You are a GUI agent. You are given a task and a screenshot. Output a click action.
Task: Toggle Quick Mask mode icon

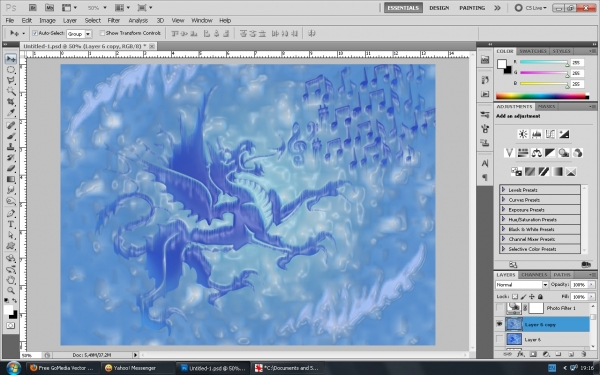pyautogui.click(x=11, y=326)
